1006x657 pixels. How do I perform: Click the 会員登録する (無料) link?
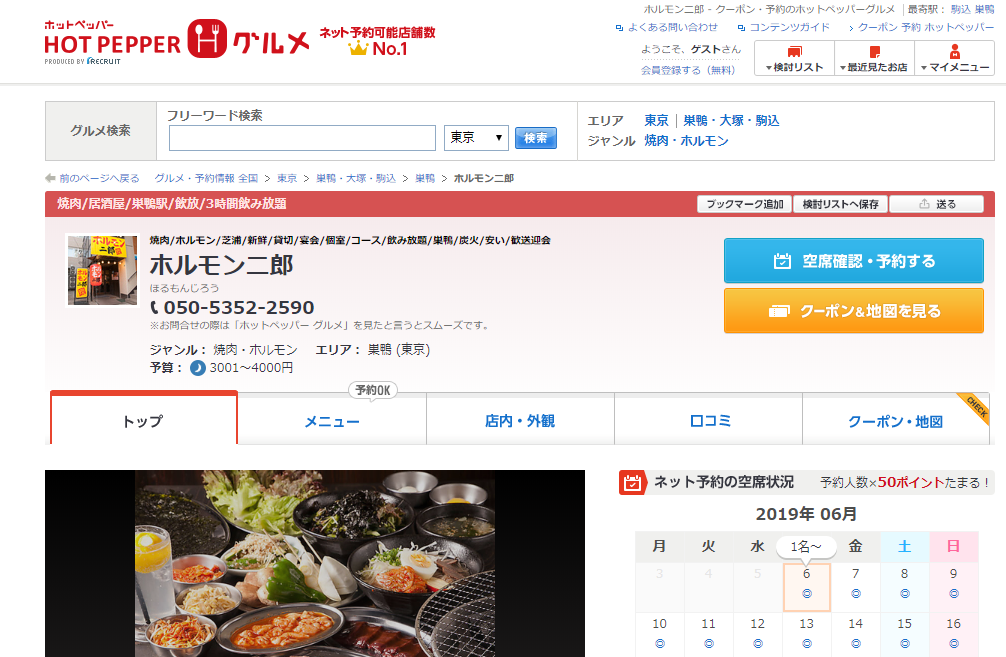pos(688,70)
